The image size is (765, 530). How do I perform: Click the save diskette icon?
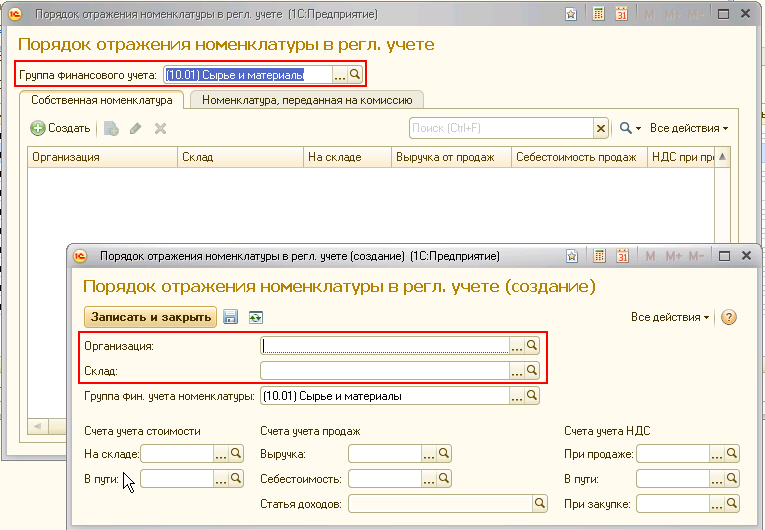[x=230, y=317]
